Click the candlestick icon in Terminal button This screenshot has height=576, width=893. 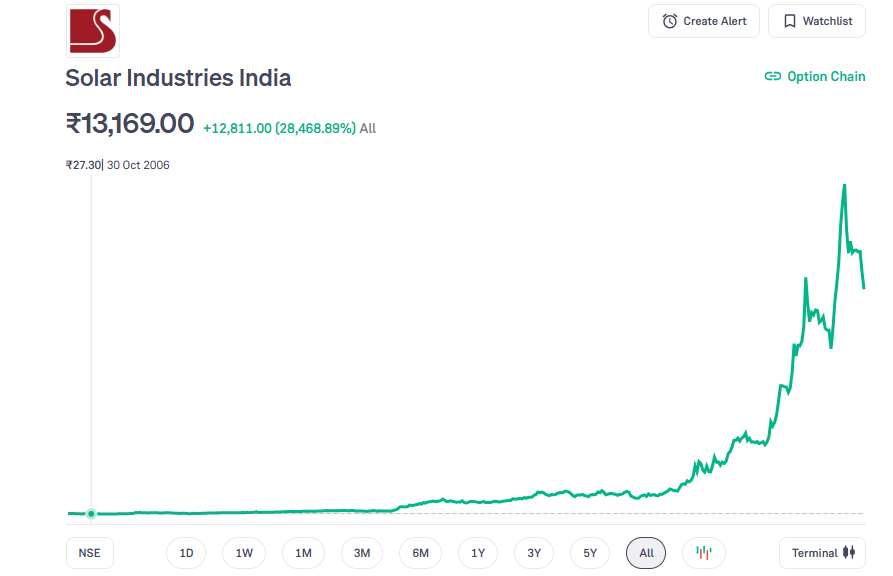point(849,553)
